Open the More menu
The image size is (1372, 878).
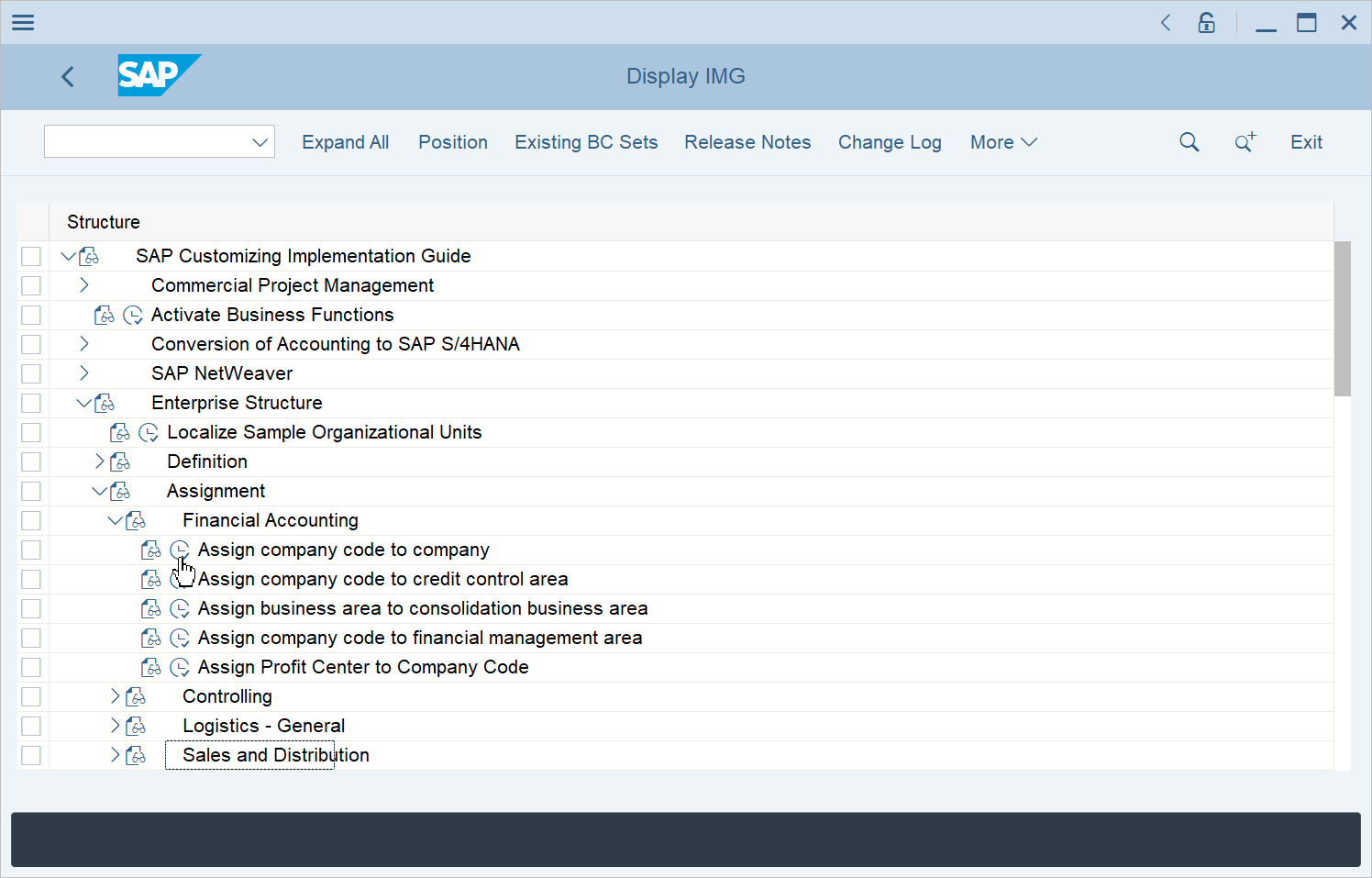tap(1003, 142)
